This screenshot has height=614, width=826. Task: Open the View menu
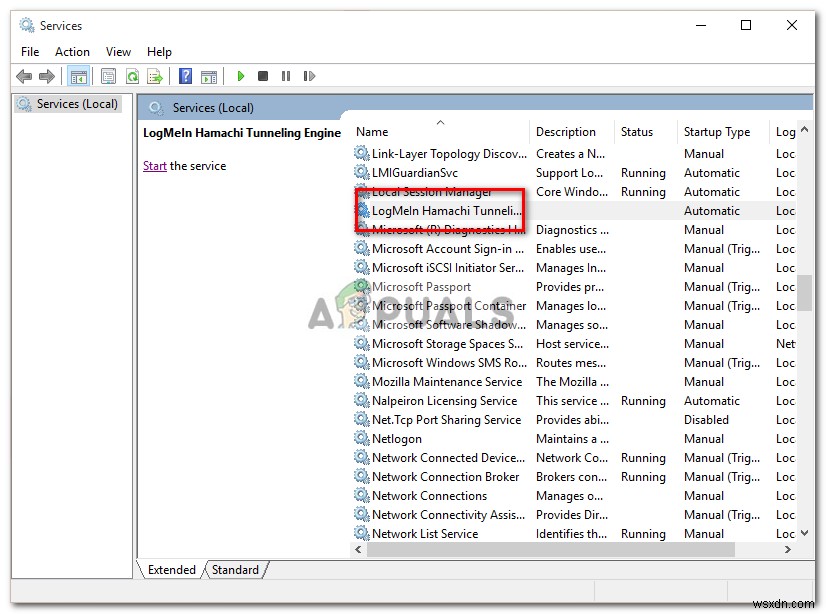pyautogui.click(x=118, y=52)
